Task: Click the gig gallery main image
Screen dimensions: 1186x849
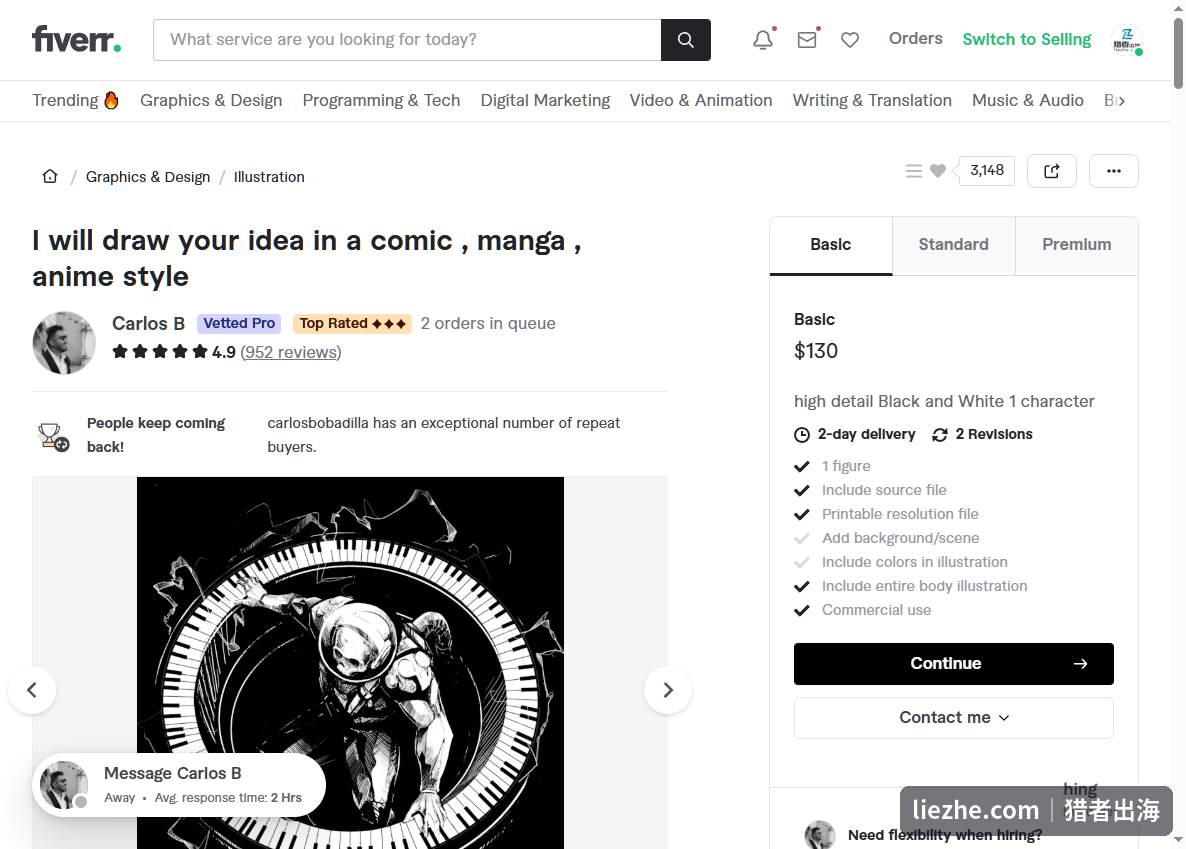Action: [350, 663]
